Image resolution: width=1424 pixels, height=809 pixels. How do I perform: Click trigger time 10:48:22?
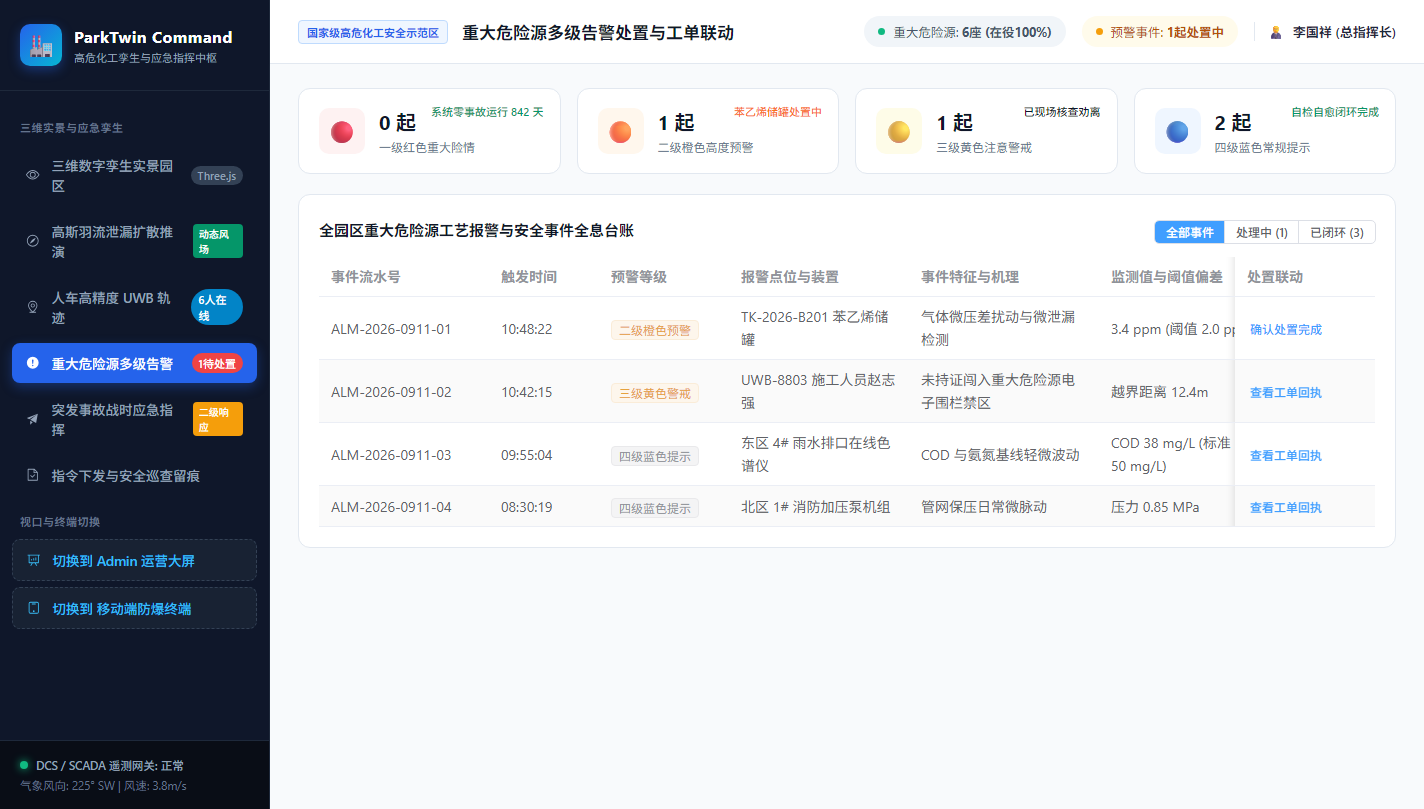pyautogui.click(x=527, y=329)
